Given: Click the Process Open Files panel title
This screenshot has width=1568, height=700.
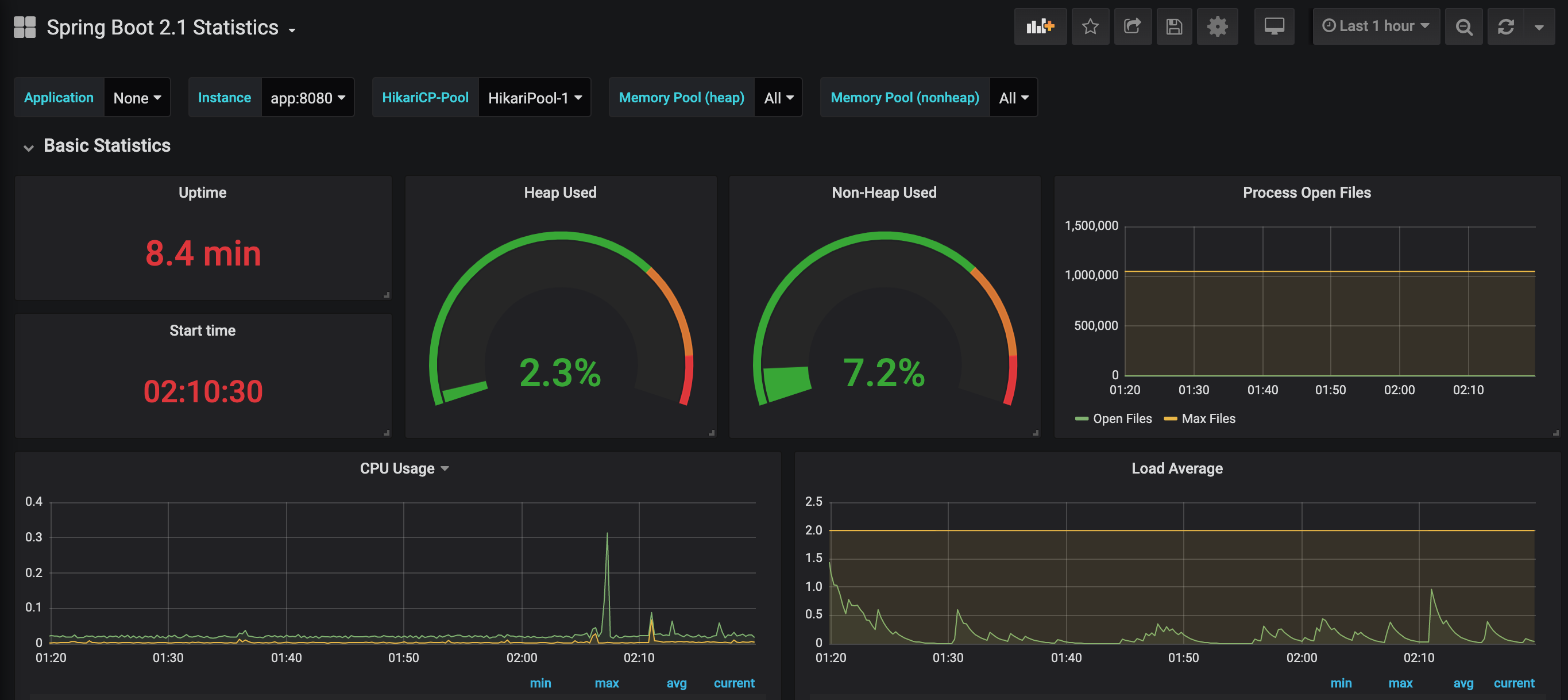Looking at the screenshot, I should pos(1306,193).
